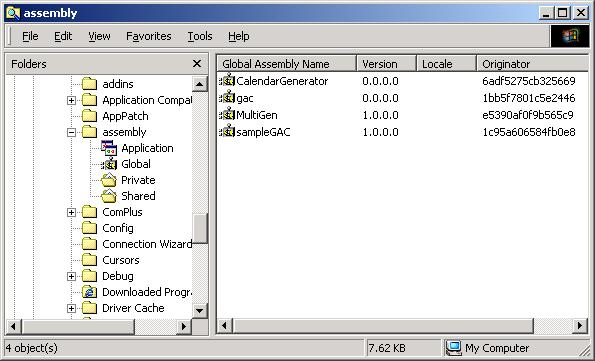Expand the ComPlus folder node
595x361 pixels.
[71, 212]
